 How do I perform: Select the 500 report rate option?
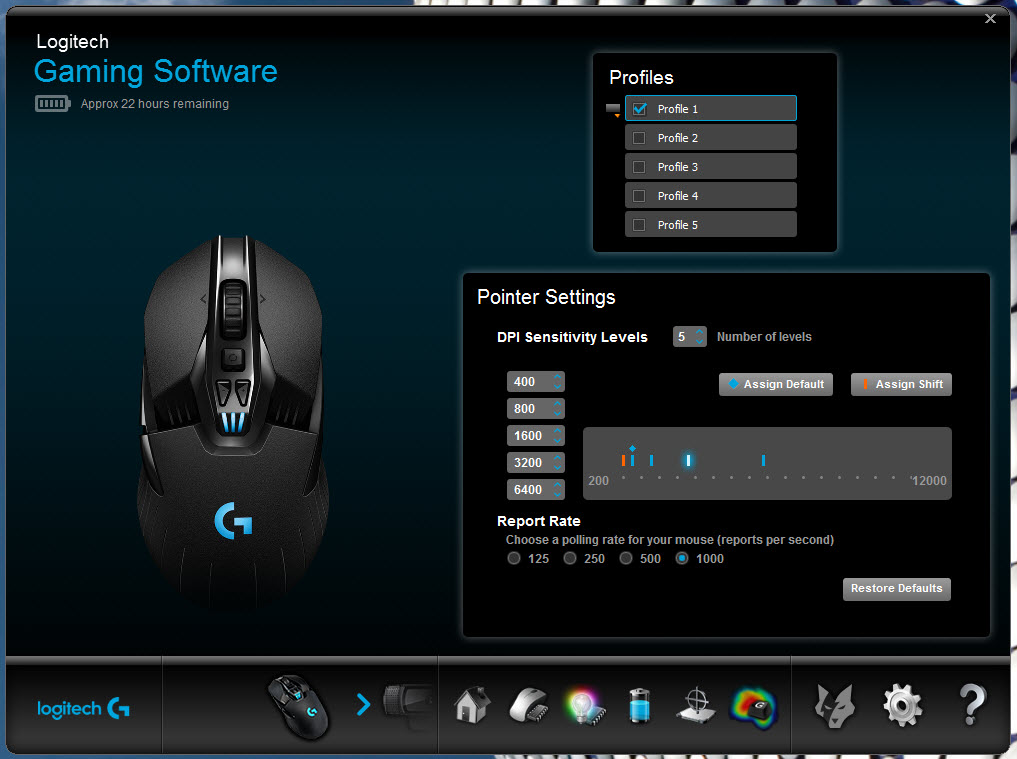coord(626,559)
